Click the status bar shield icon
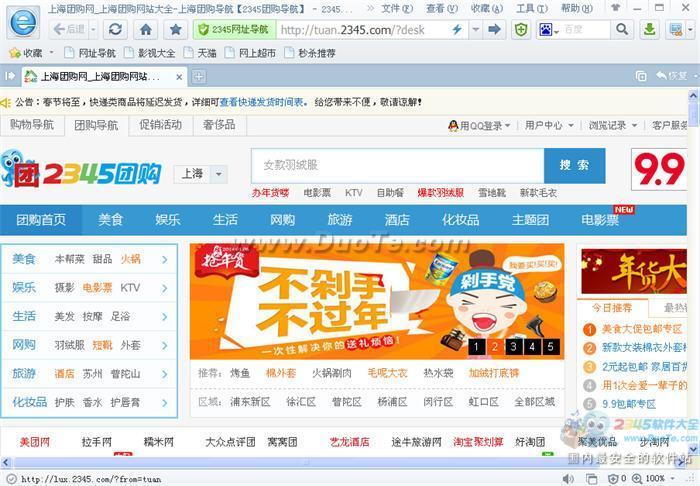This screenshot has height=486, width=700. 614,478
